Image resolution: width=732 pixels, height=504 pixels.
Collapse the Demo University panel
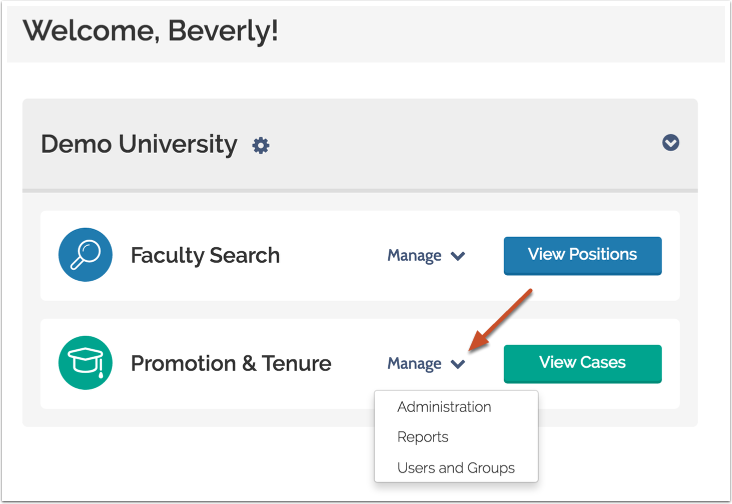tap(671, 143)
